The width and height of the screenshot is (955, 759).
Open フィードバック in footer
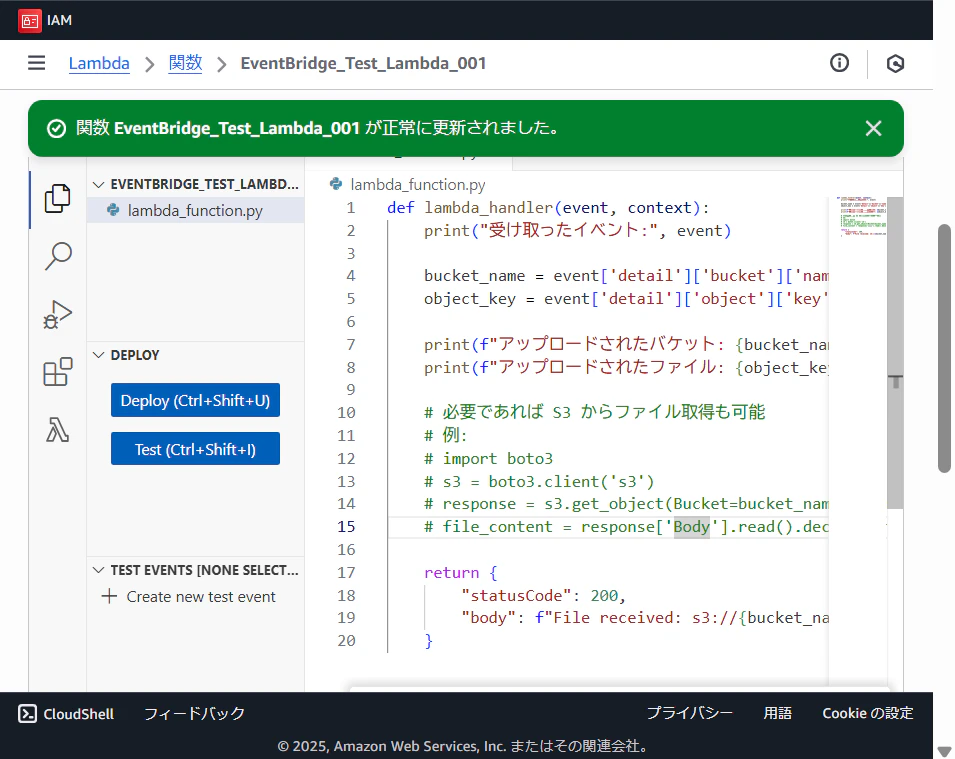[194, 713]
